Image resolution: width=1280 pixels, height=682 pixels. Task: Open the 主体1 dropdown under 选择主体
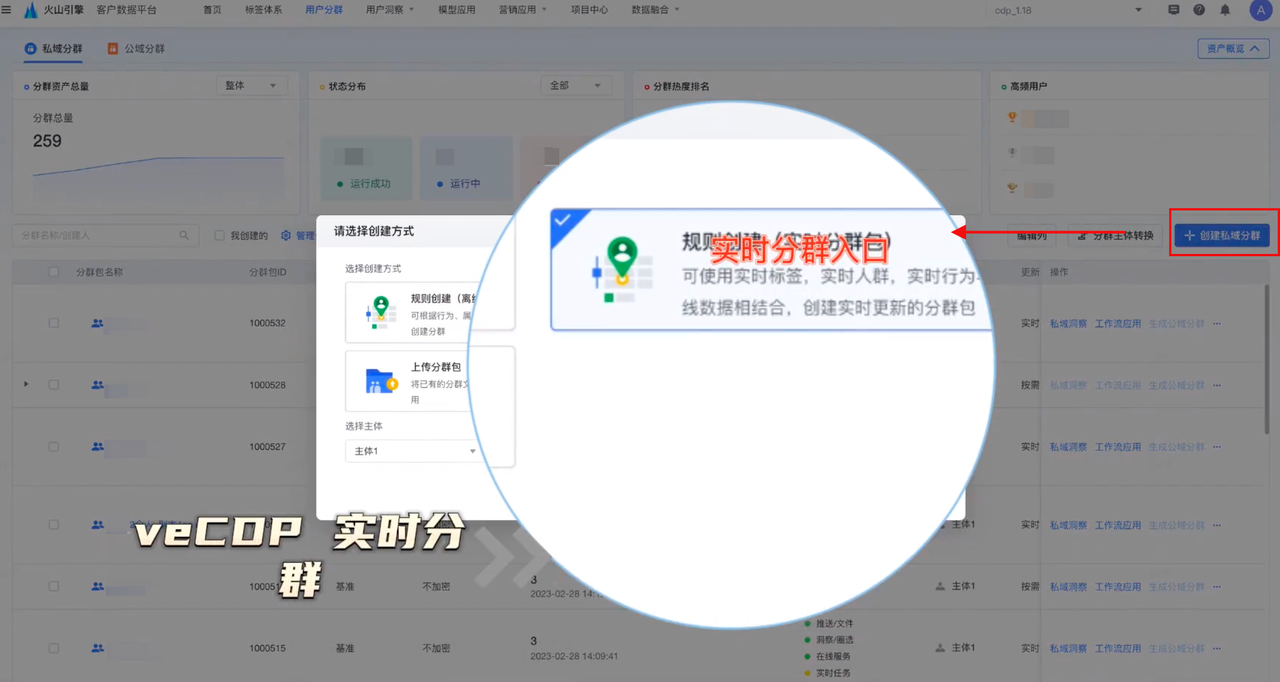point(414,451)
